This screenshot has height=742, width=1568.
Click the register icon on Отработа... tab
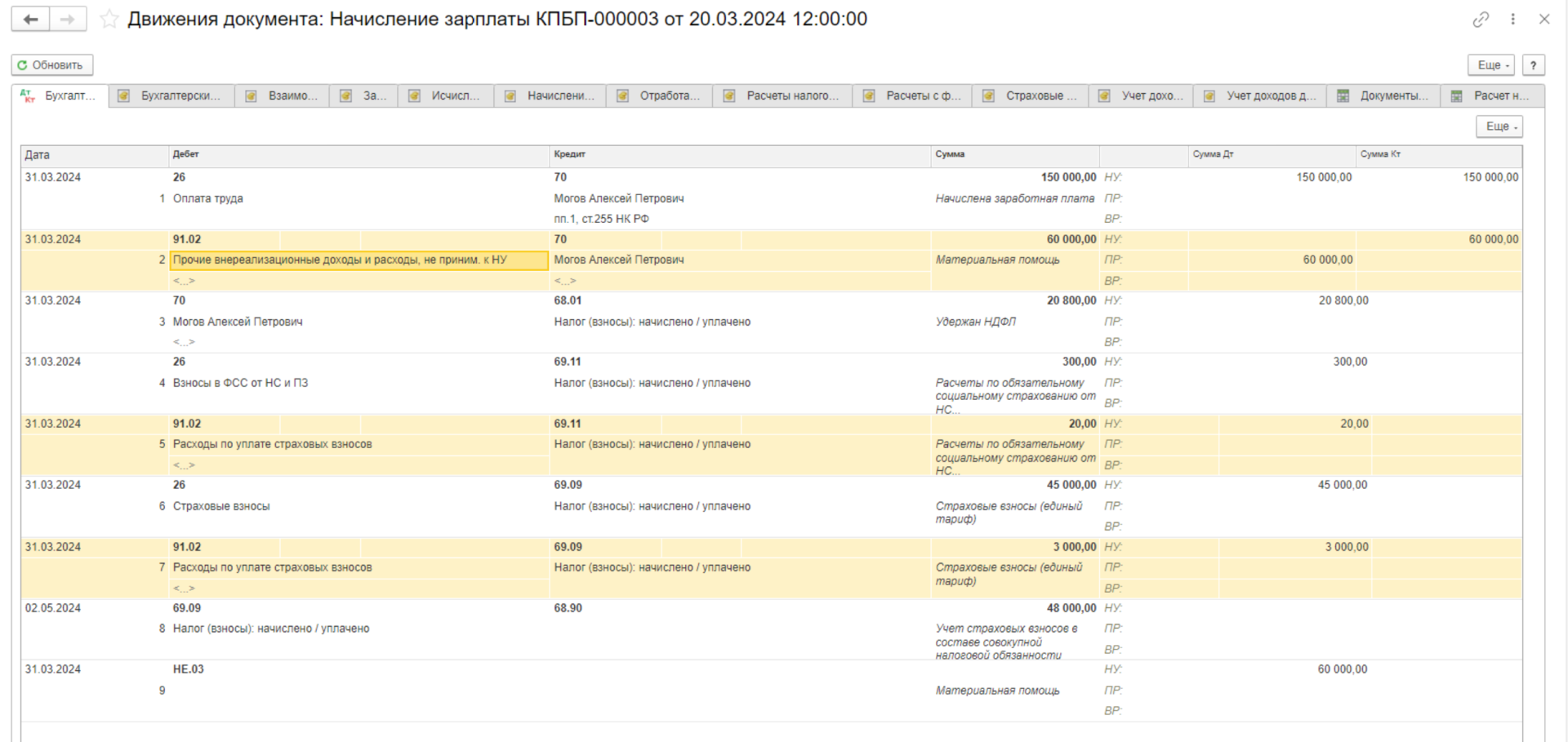623,96
